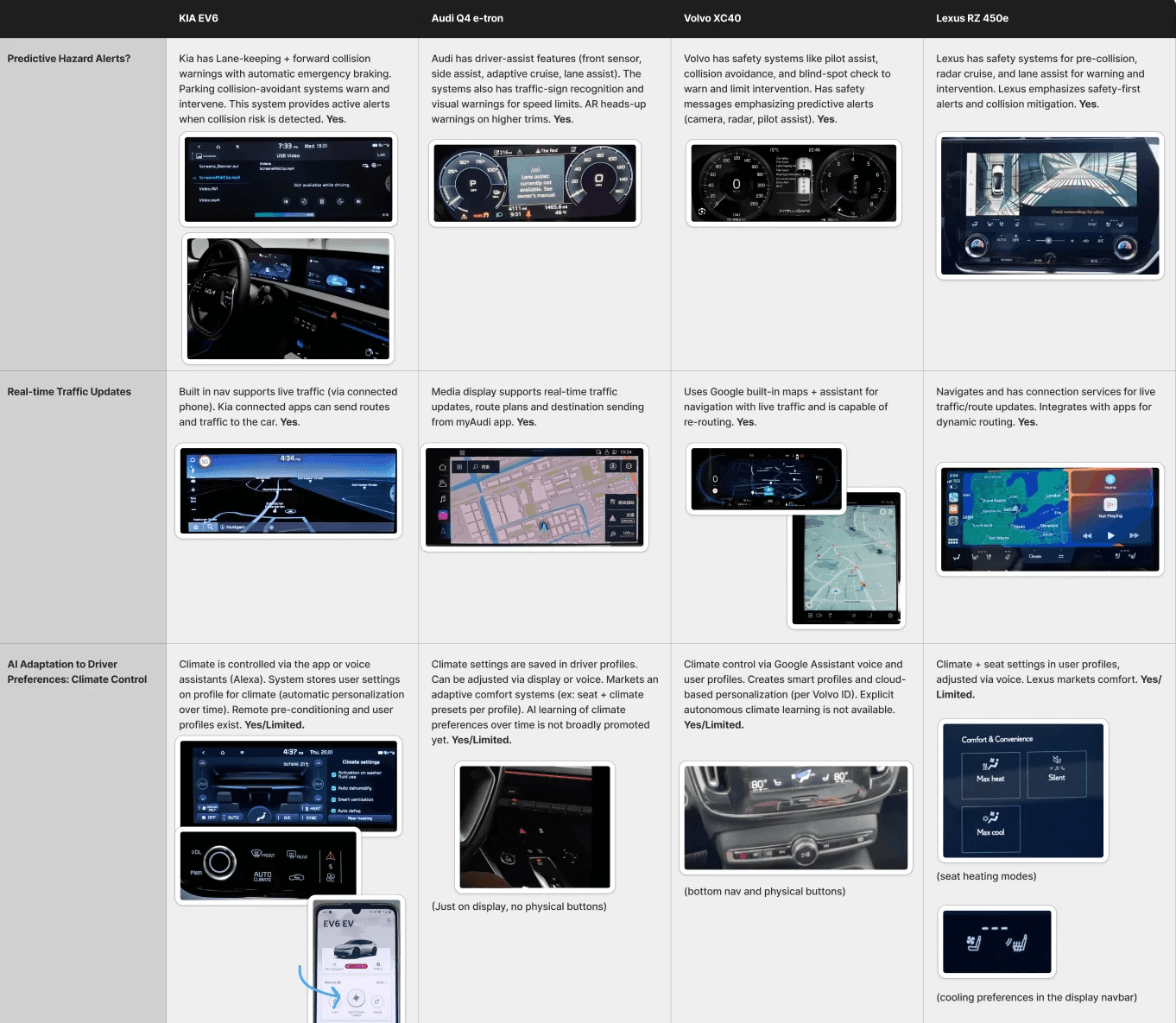Click the AI Adaptation to Driver Preferences row label

77,672
